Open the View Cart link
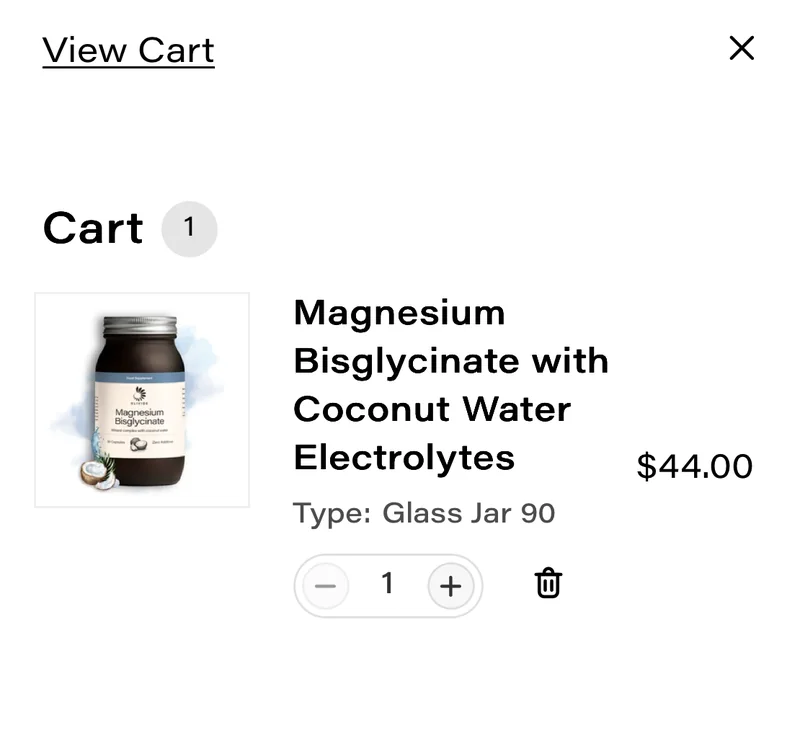The image size is (800, 746). (129, 51)
